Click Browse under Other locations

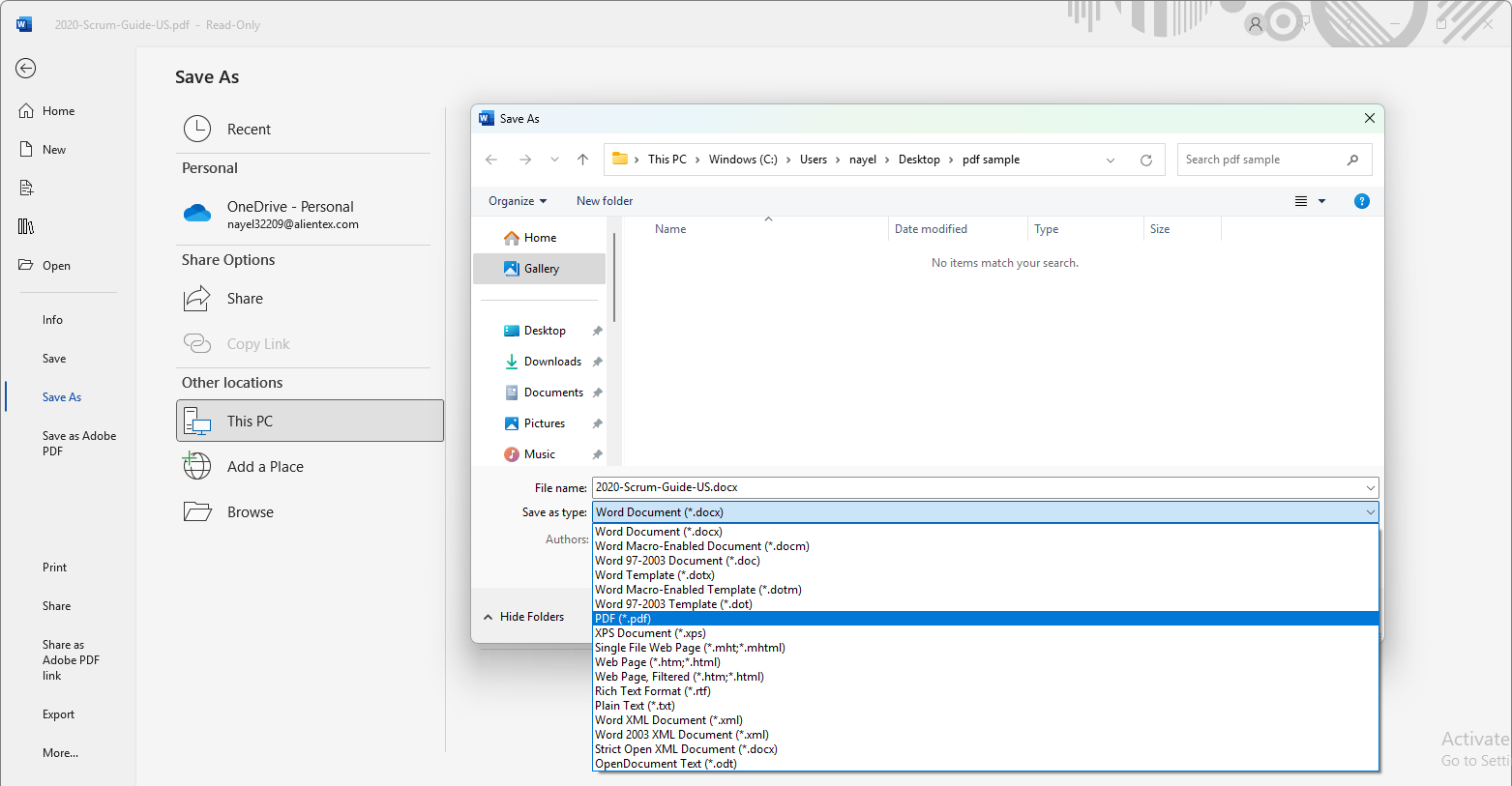310,511
